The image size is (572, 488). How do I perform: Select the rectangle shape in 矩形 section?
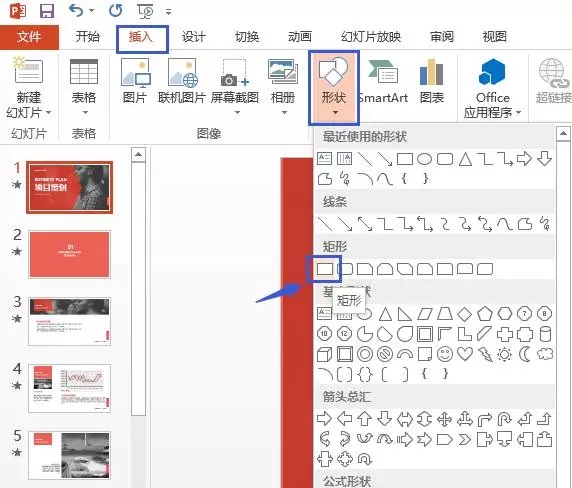point(324,269)
